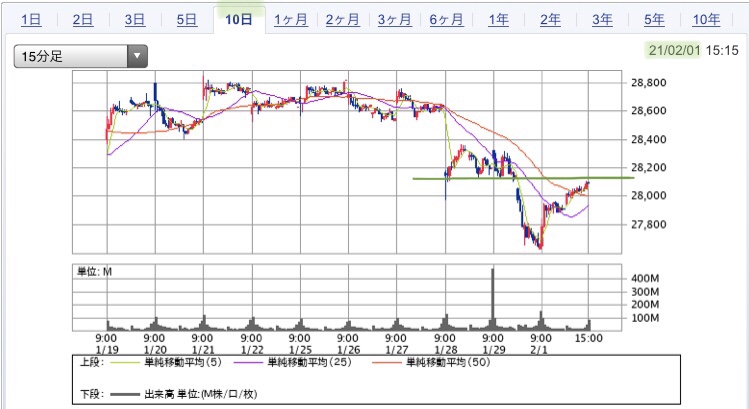Click the 28,200 price axis label
The image size is (749, 409).
coord(648,168)
